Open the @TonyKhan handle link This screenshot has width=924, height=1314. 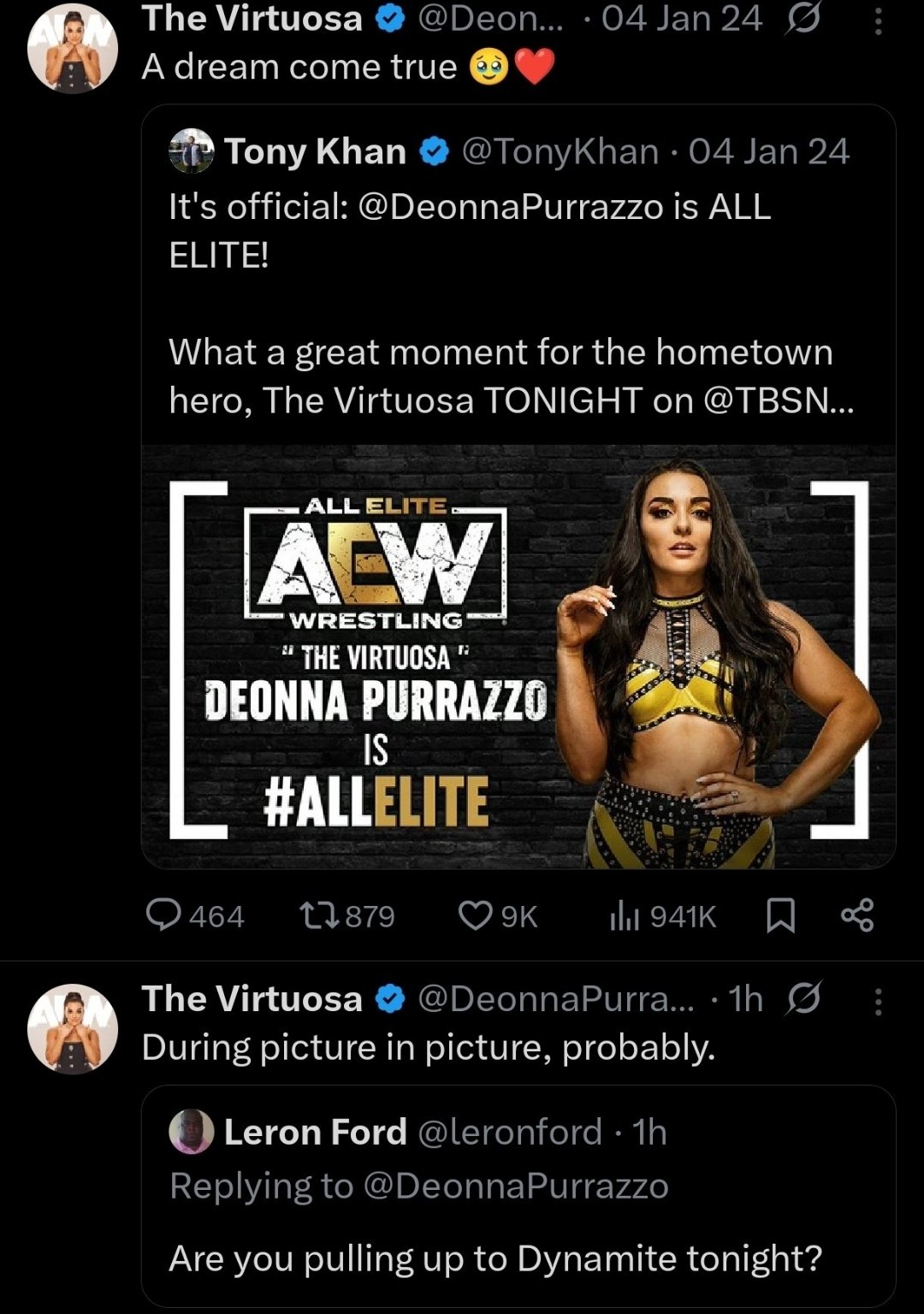pos(560,151)
